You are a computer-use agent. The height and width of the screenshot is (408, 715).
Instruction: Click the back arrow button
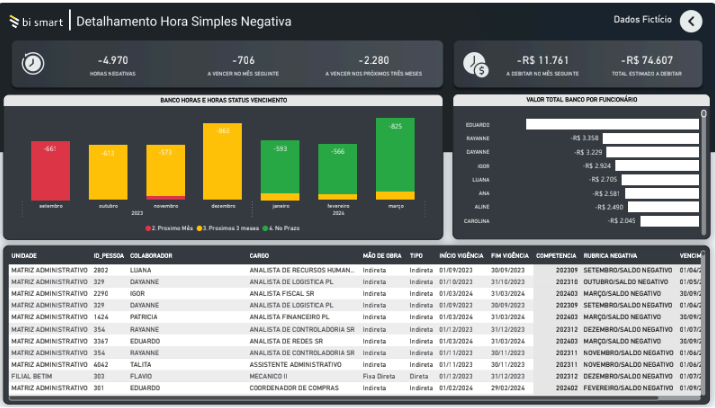(690, 21)
